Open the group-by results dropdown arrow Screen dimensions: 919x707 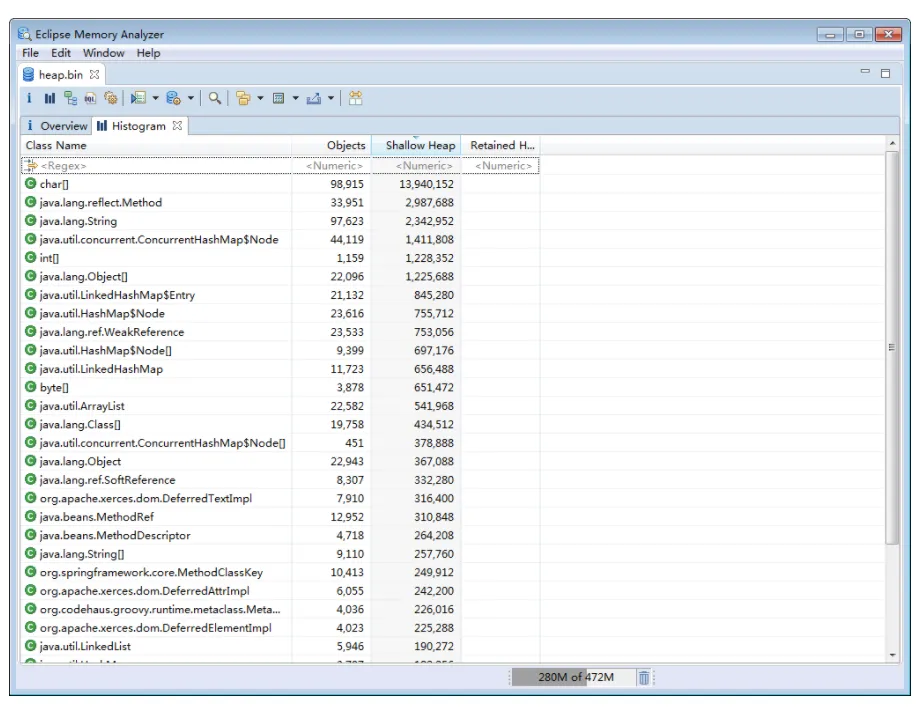(260, 98)
